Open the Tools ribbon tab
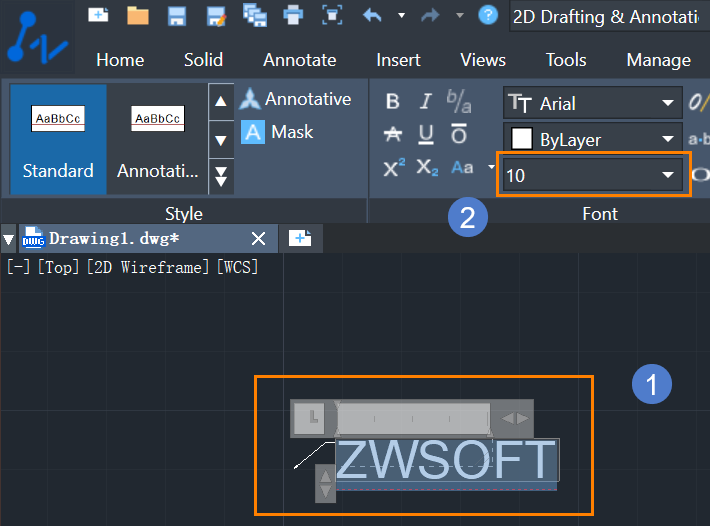 (566, 60)
